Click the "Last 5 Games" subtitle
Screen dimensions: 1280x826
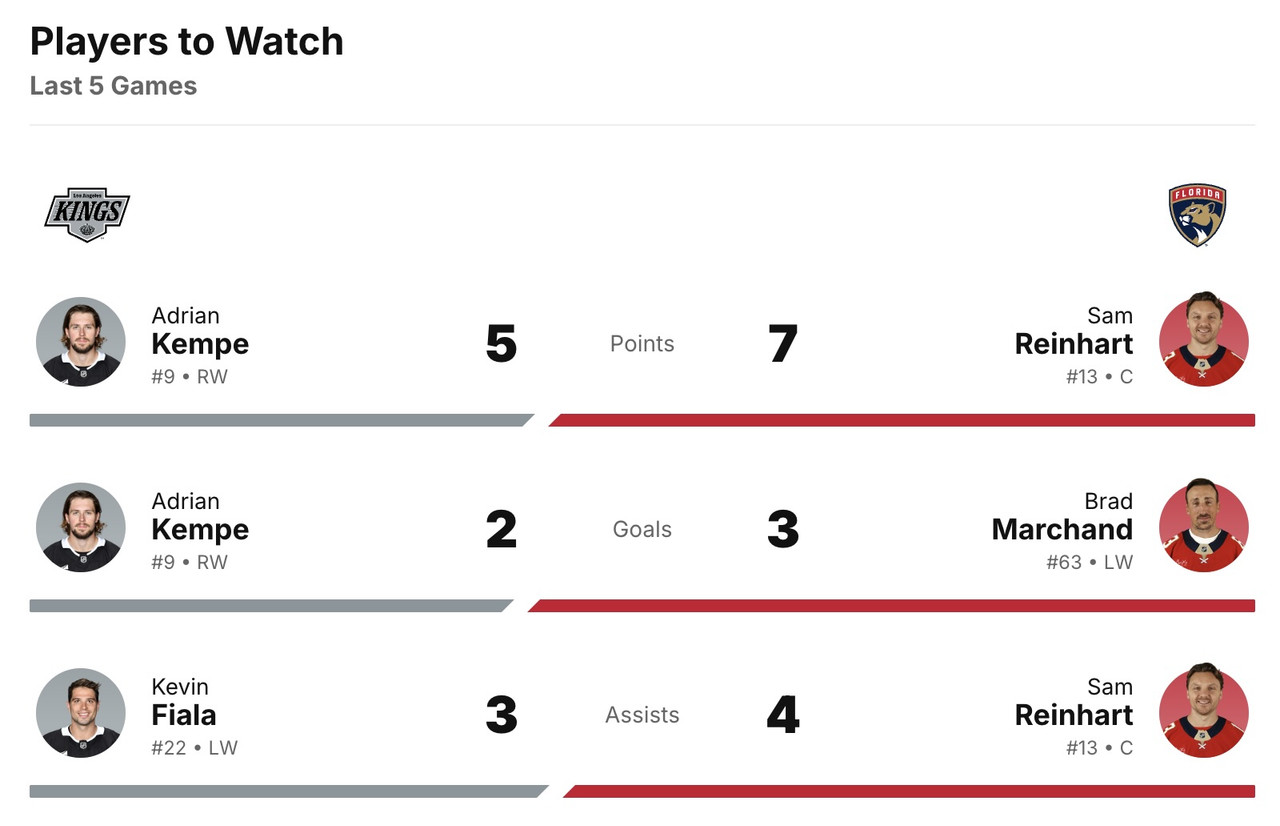[113, 86]
